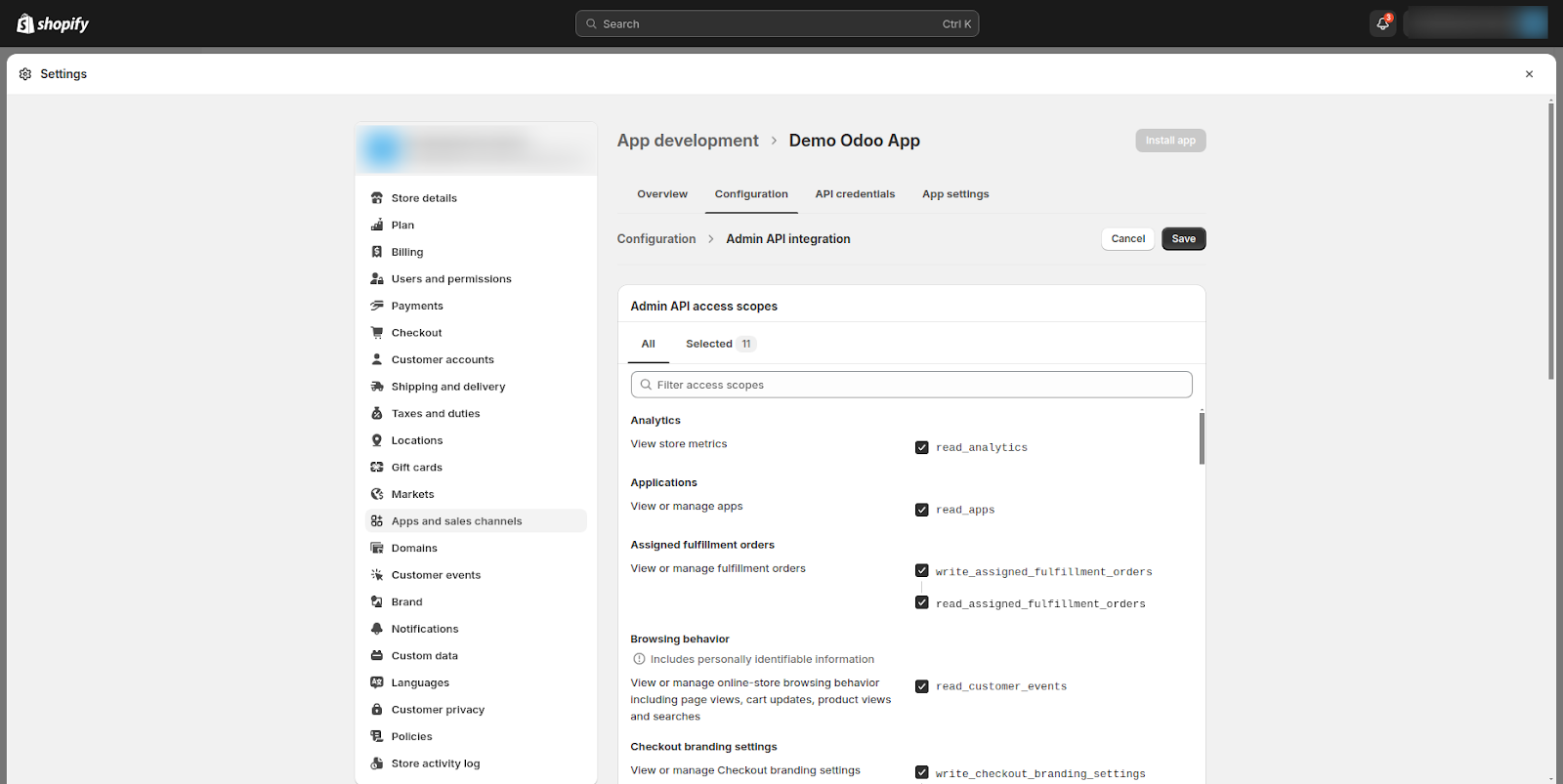Click the Shipping and delivery truck icon
Screen dimensions: 1563x784
(x=377, y=387)
